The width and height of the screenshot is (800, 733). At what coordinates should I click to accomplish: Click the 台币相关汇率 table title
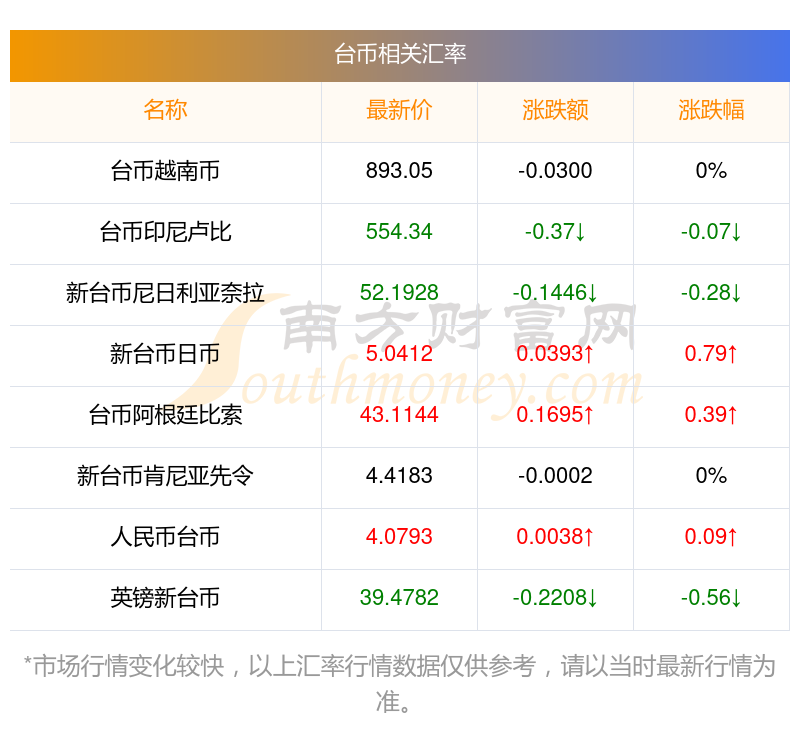click(x=400, y=54)
